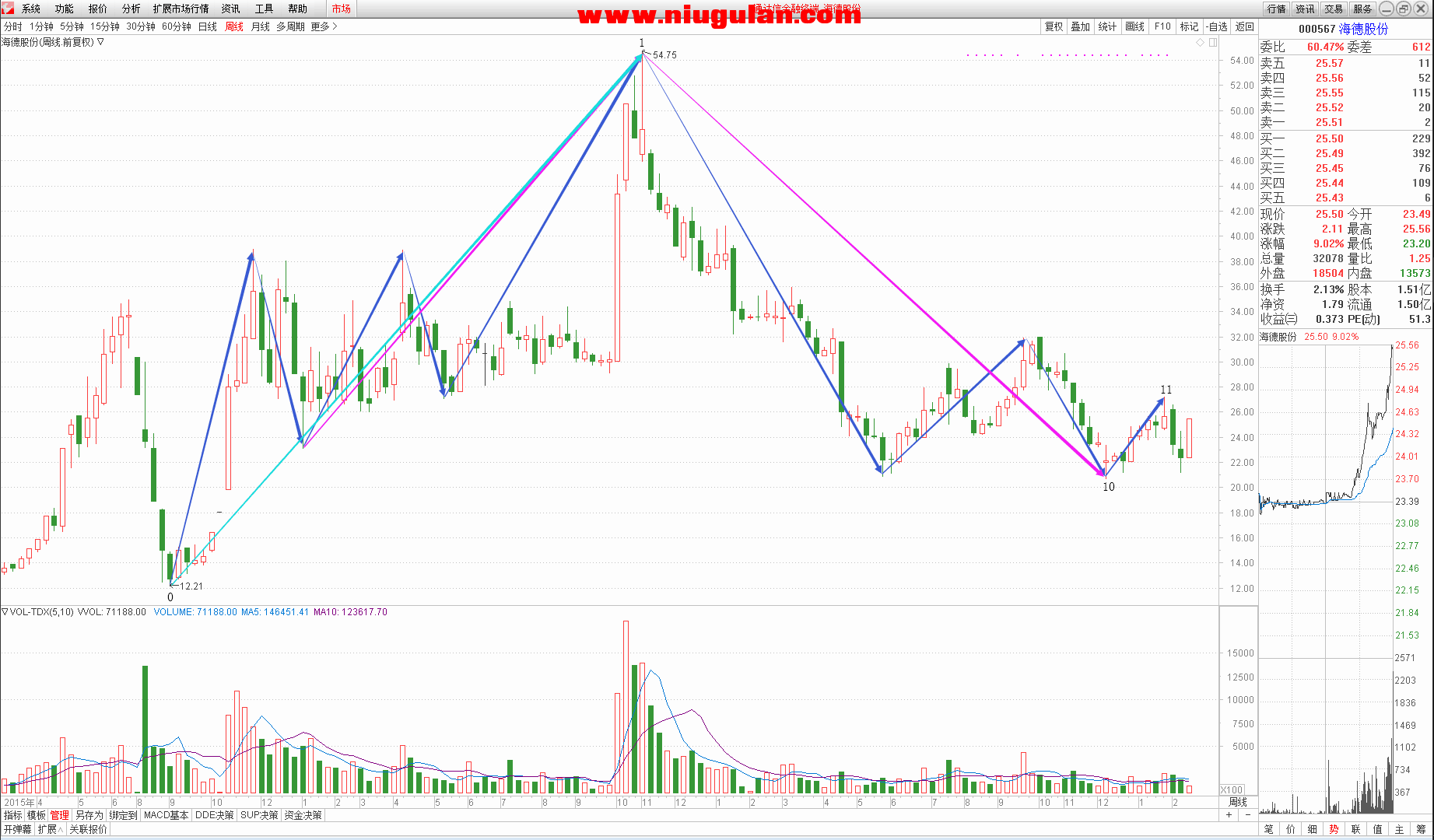The width and height of the screenshot is (1434, 840).
Task: Select the SUP决策 template
Action: (x=259, y=815)
